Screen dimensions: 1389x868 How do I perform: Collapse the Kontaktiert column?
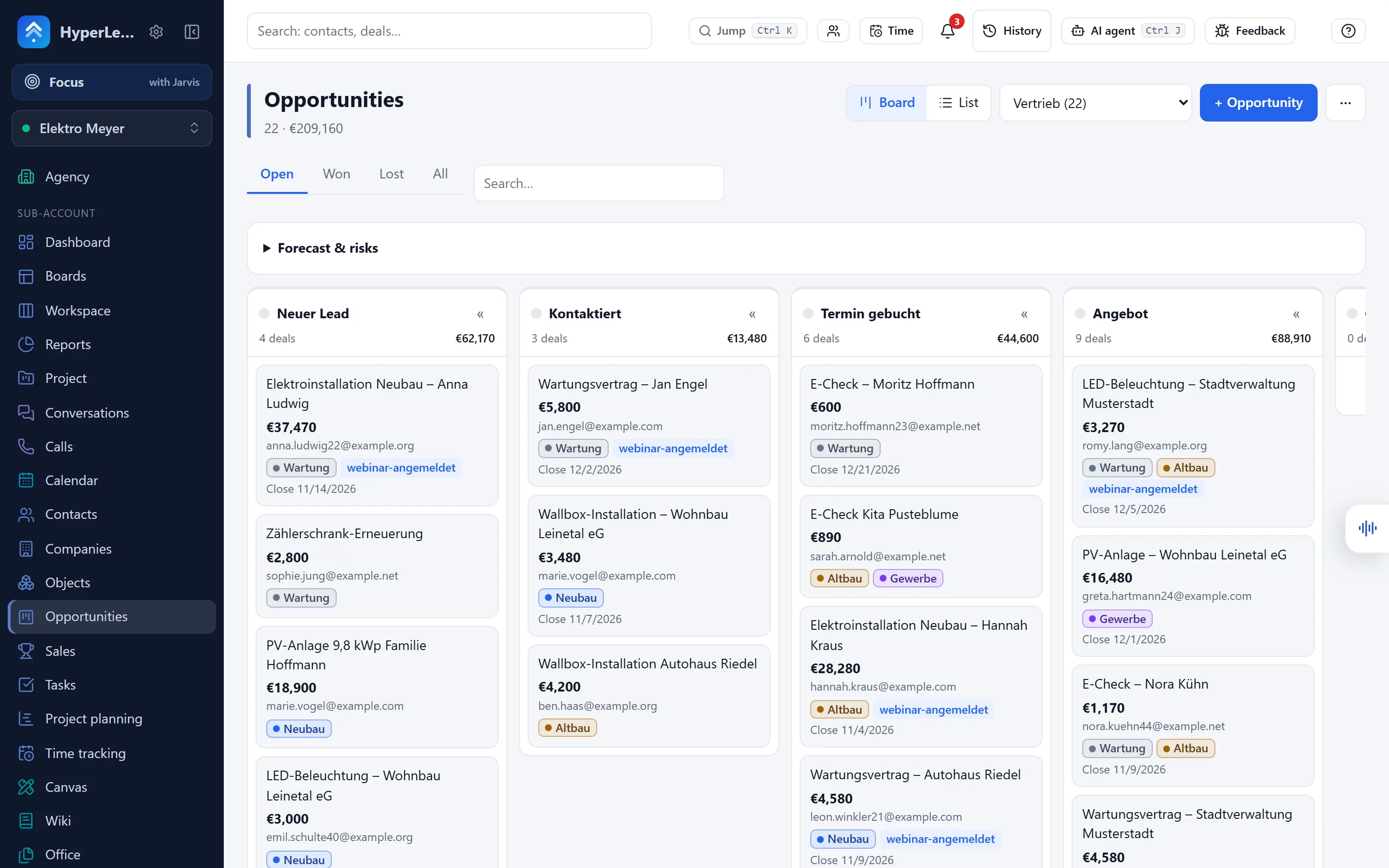[752, 314]
